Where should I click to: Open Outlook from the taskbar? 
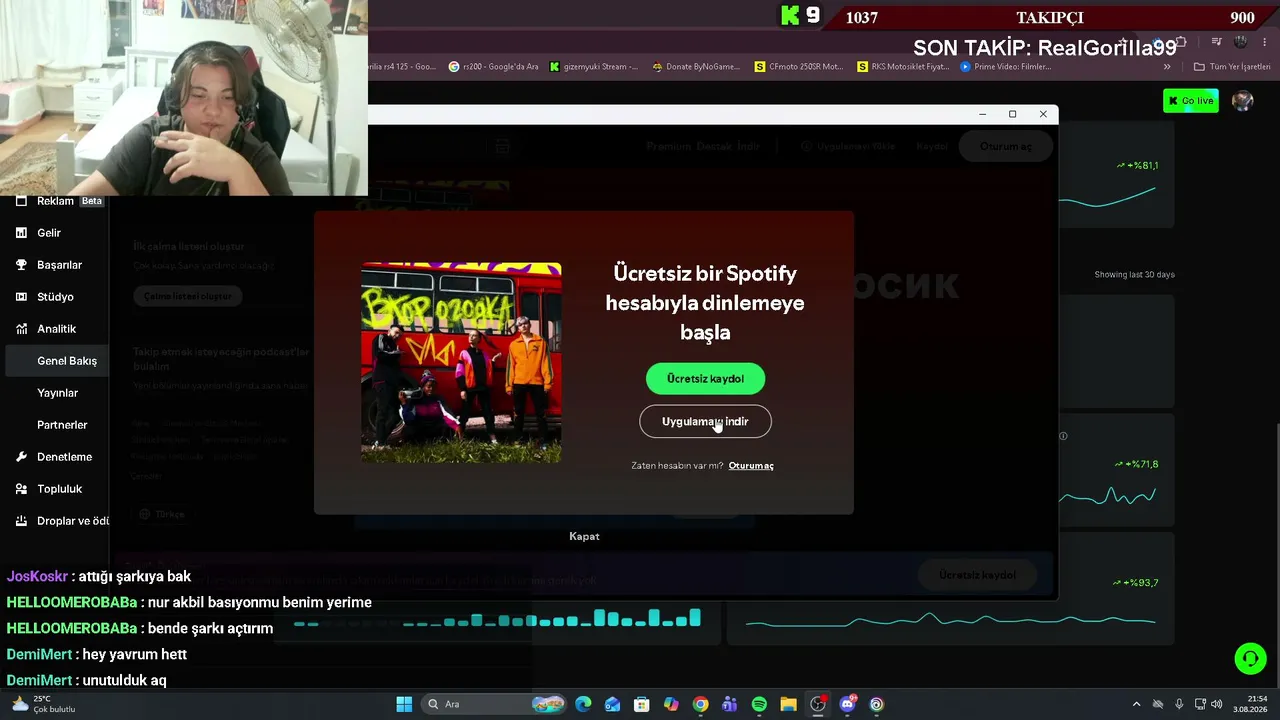pyautogui.click(x=612, y=705)
